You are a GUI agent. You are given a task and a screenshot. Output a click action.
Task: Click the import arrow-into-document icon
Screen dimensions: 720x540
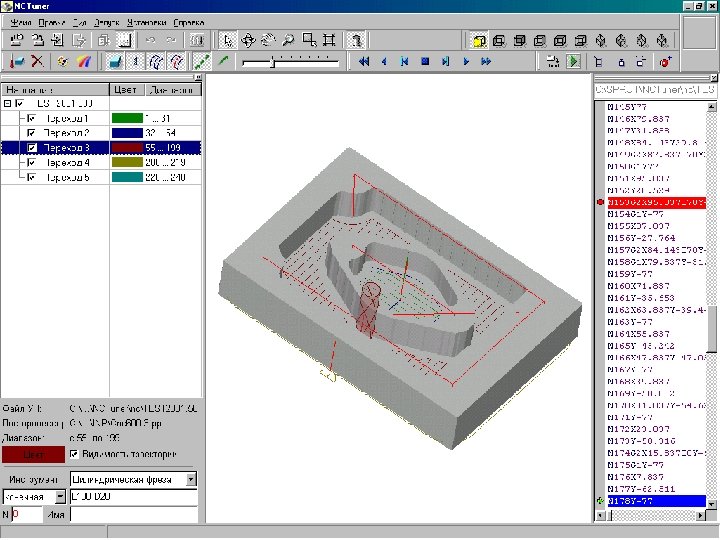point(58,40)
